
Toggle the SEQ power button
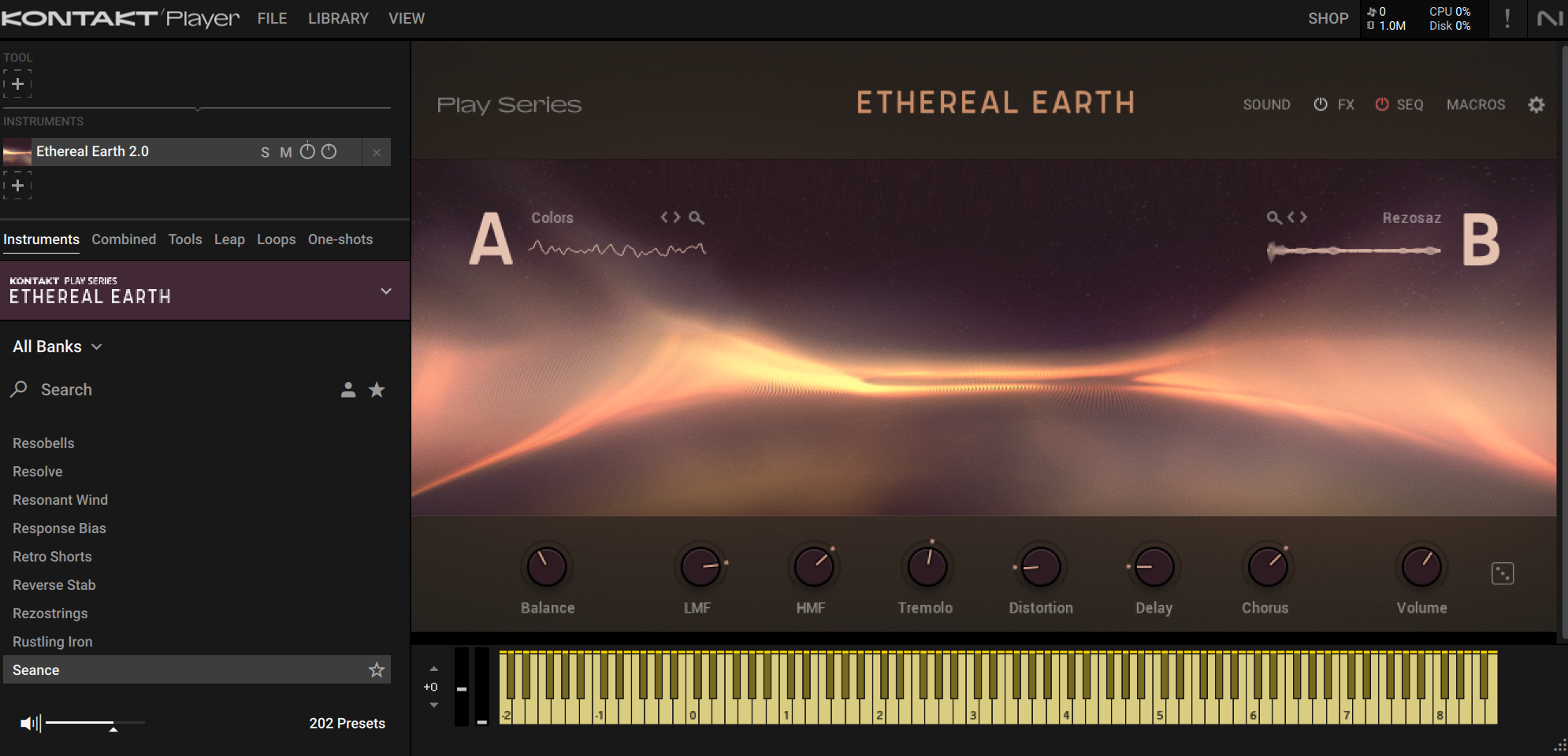point(1382,105)
